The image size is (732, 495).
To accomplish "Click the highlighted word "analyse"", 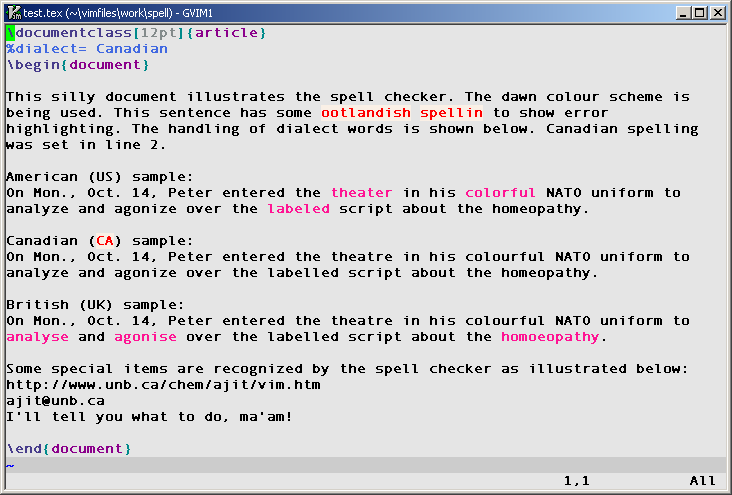I will [x=37, y=337].
